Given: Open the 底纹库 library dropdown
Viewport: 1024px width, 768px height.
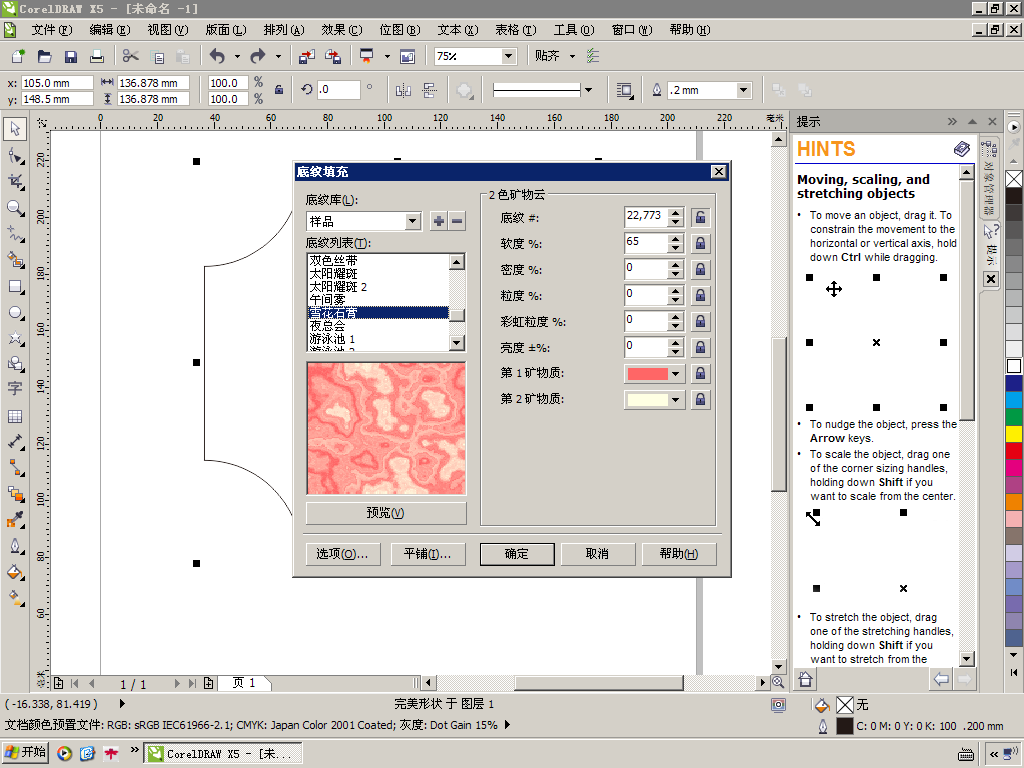Looking at the screenshot, I should point(412,221).
